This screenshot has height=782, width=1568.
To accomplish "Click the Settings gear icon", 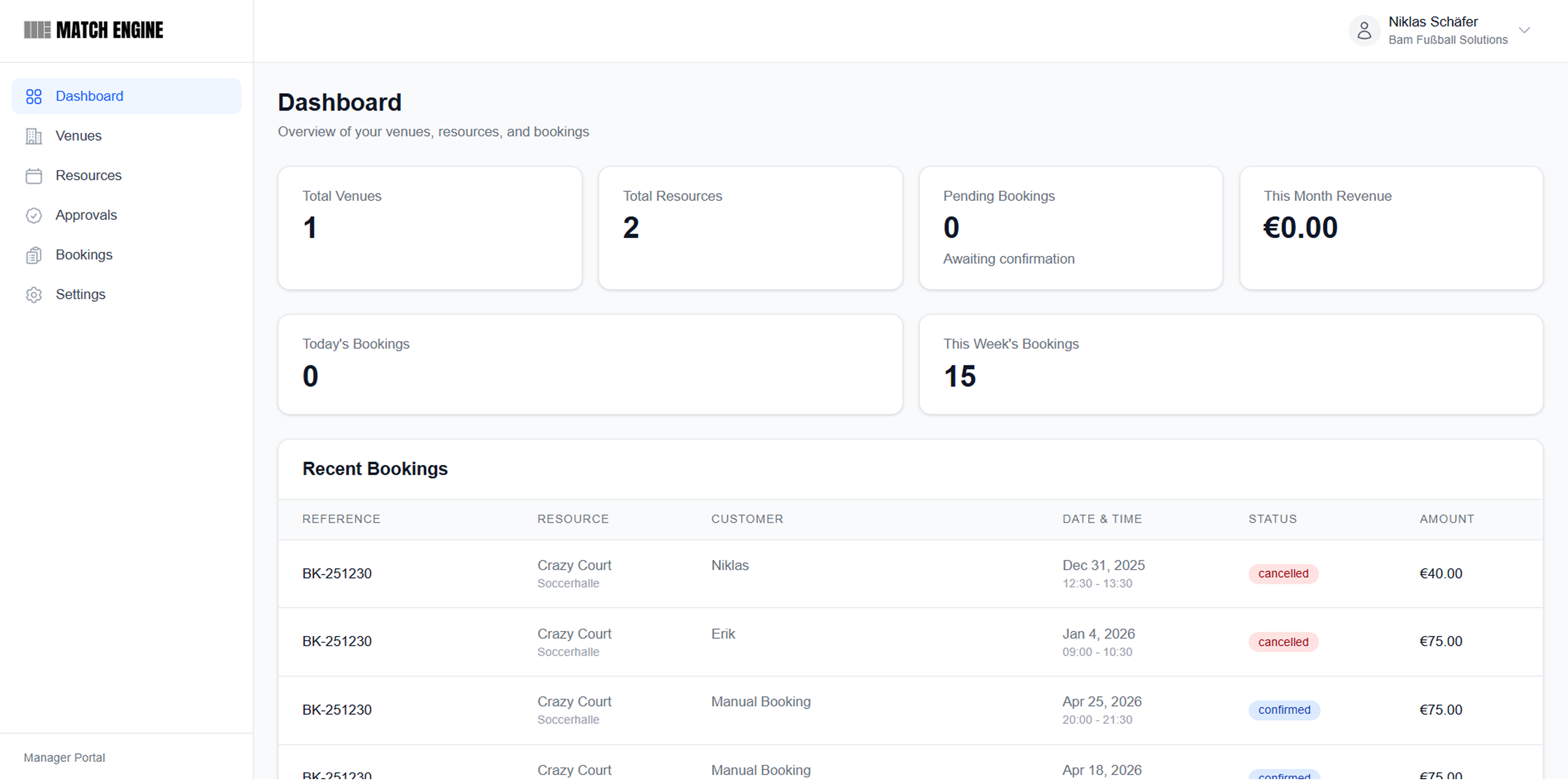I will (34, 294).
